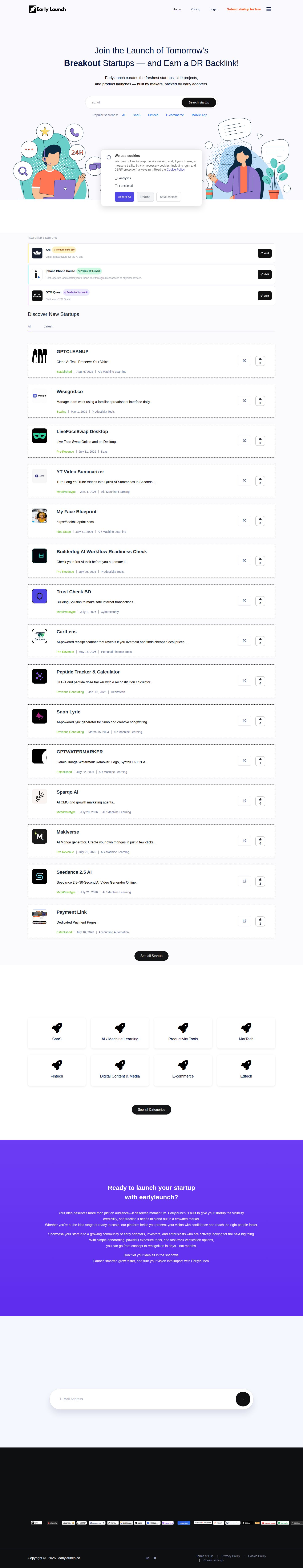Screen dimensions: 303x1568
Task: Click the See all Startup button
Action: coord(151,956)
